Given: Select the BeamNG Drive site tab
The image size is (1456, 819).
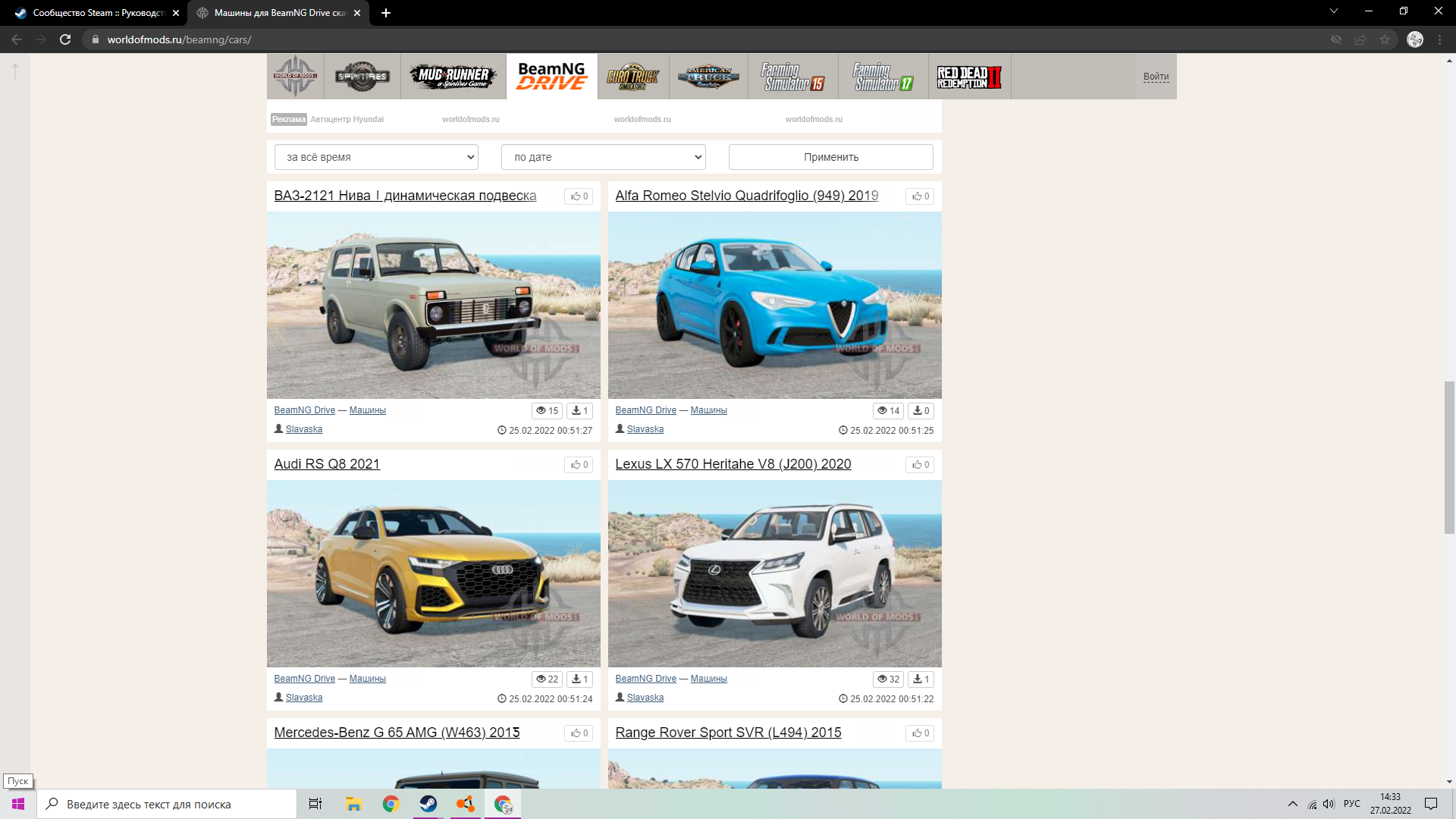Looking at the screenshot, I should (x=551, y=76).
